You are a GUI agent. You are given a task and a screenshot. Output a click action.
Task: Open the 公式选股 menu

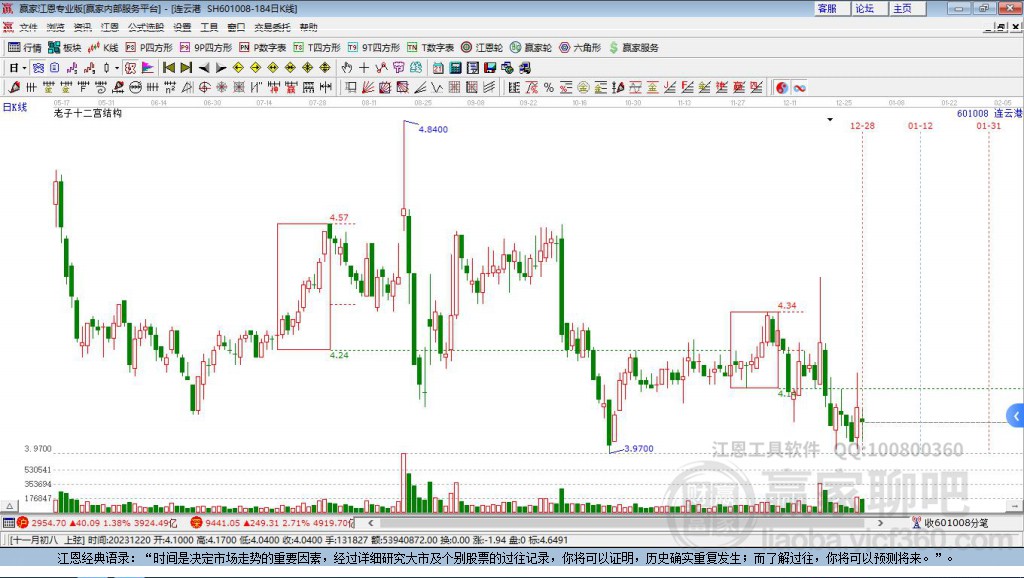(x=146, y=27)
